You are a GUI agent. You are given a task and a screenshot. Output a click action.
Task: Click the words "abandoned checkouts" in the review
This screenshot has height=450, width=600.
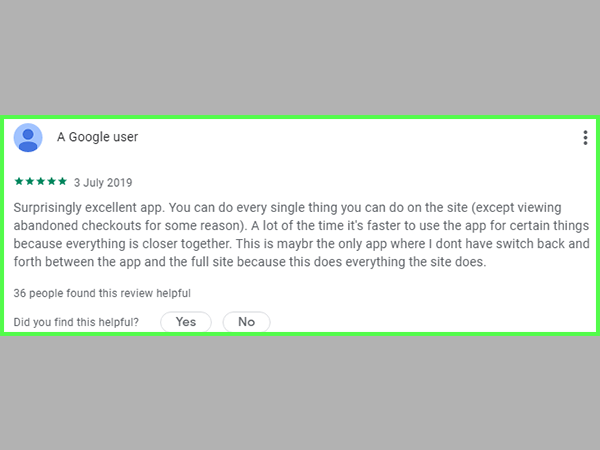click(78, 225)
